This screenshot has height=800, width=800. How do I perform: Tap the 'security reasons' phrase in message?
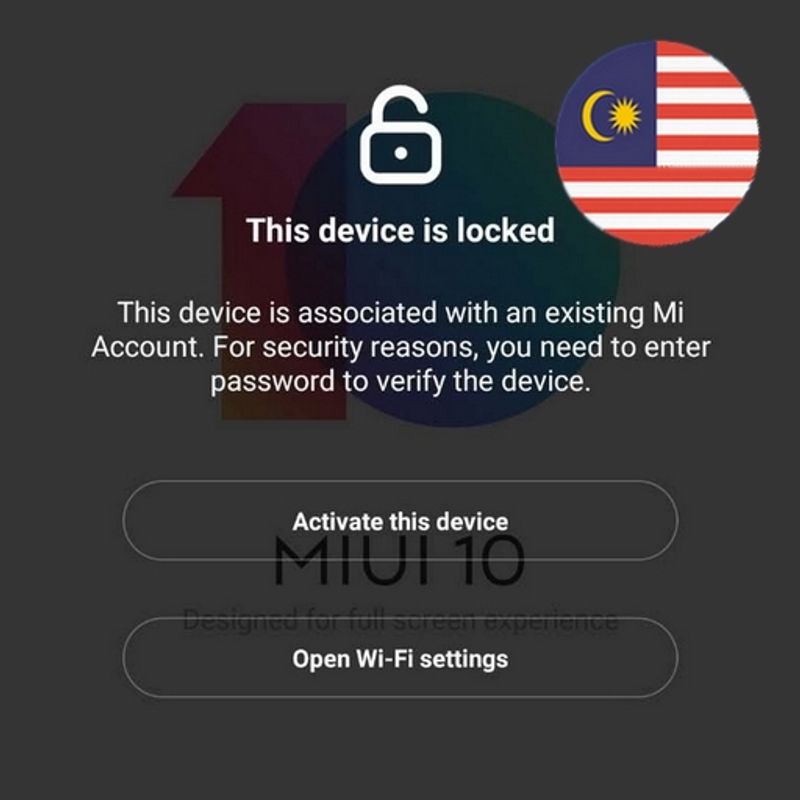372,348
